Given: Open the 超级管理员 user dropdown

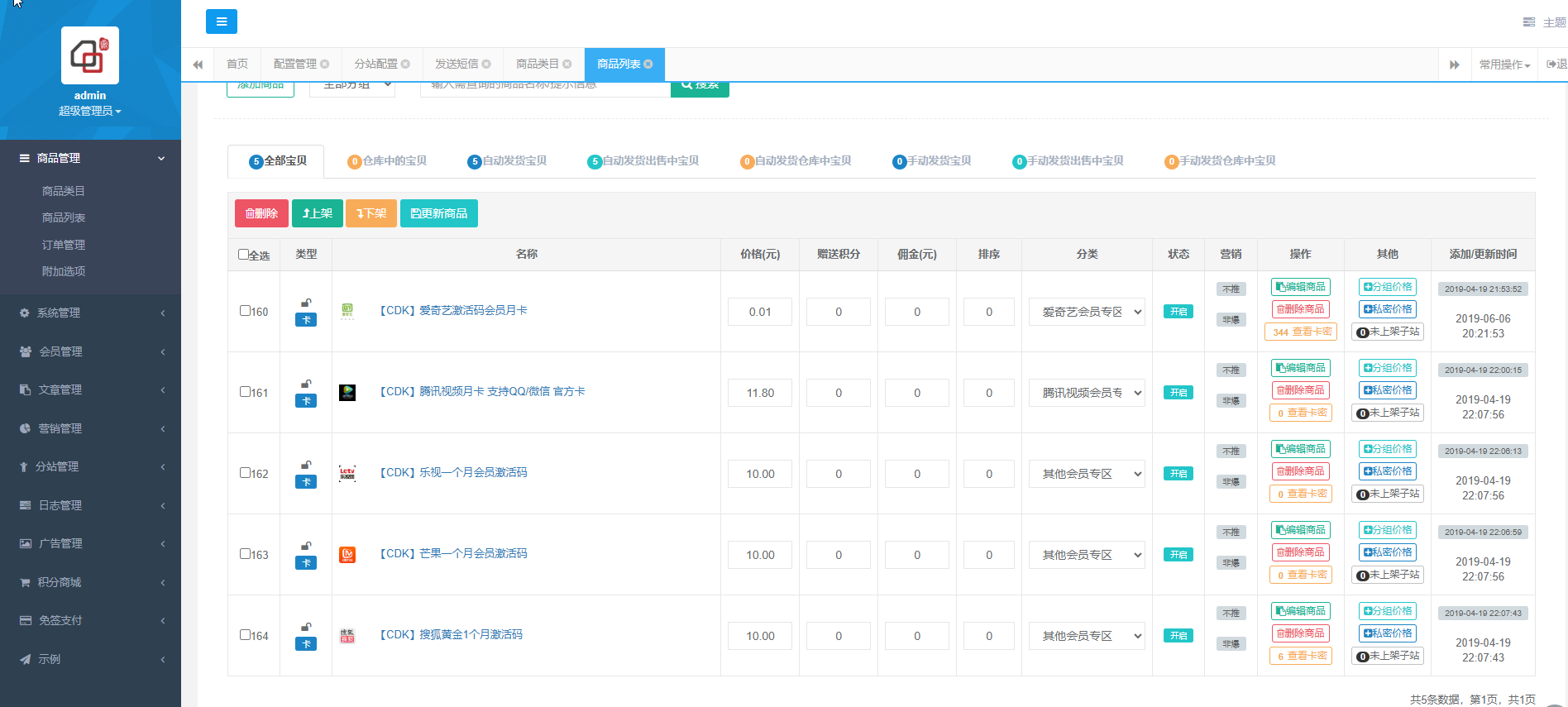Looking at the screenshot, I should tap(89, 111).
